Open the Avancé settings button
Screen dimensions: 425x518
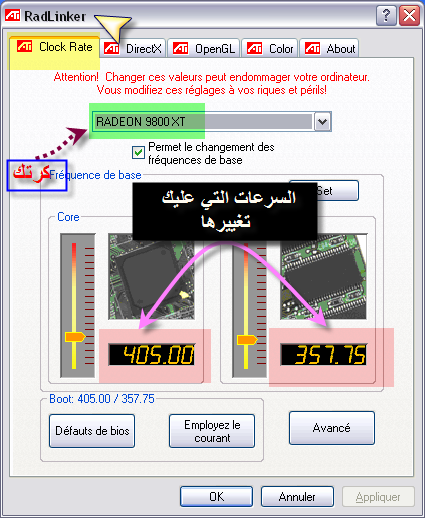(x=332, y=428)
